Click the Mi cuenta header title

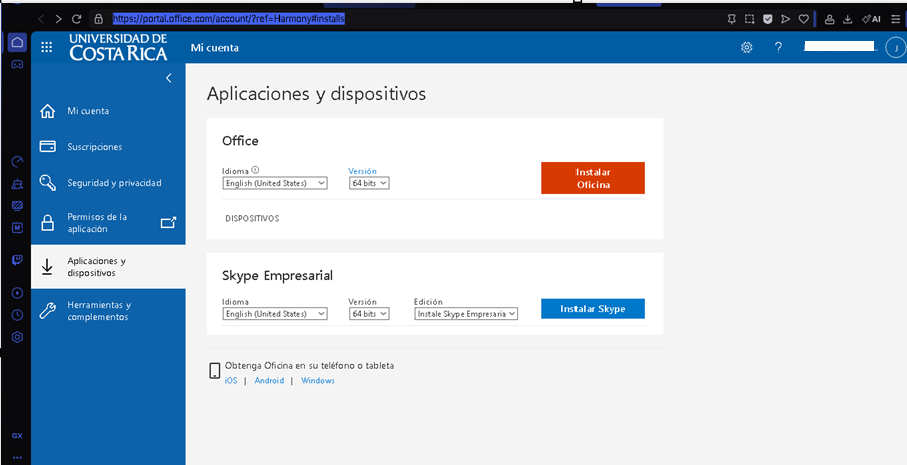point(215,48)
